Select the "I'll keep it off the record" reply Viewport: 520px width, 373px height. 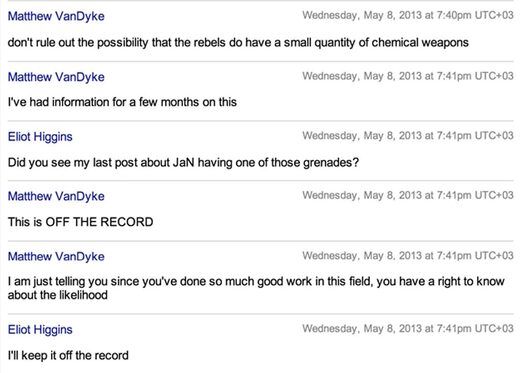(x=68, y=355)
